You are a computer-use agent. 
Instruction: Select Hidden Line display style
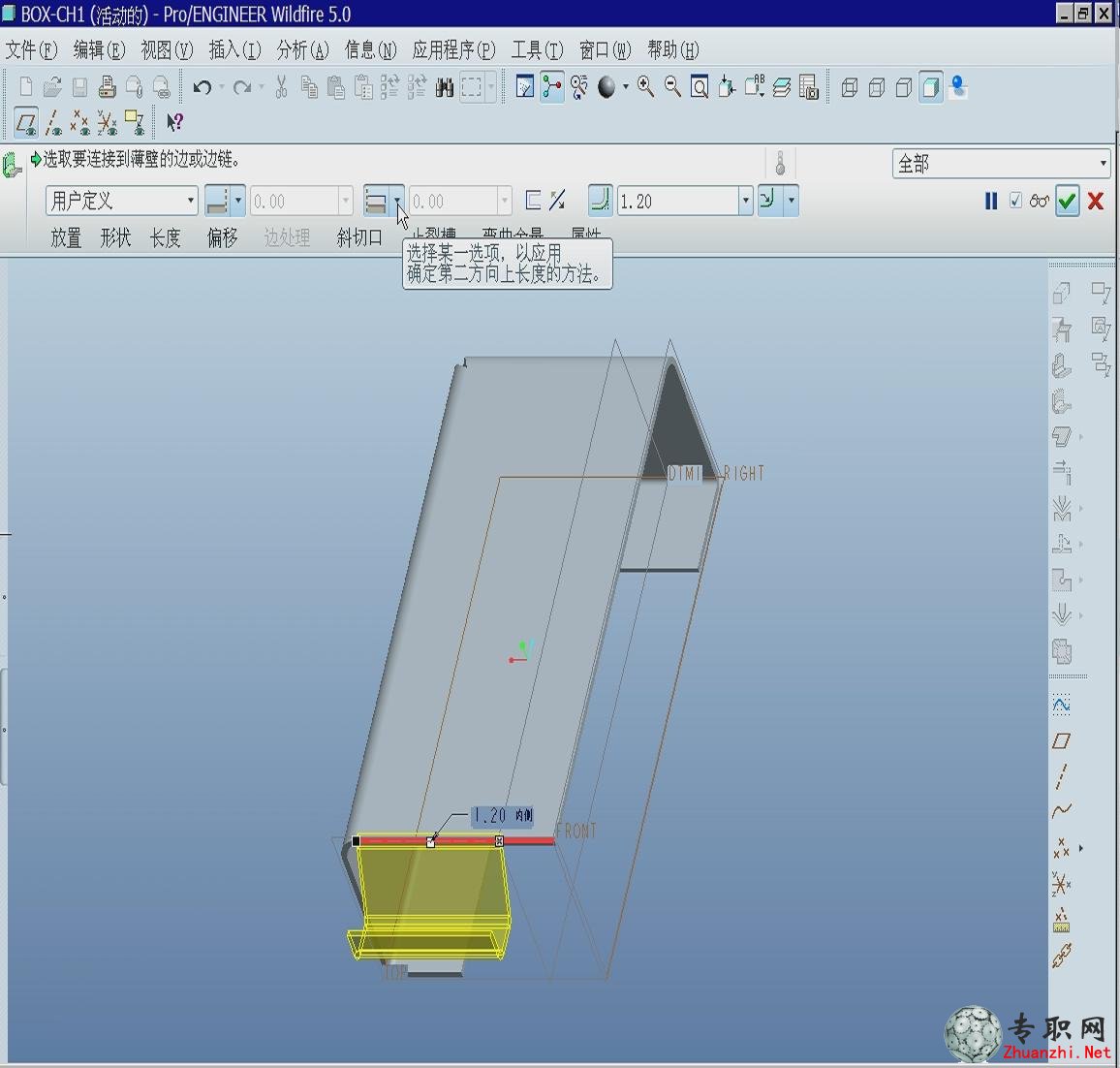[x=877, y=87]
